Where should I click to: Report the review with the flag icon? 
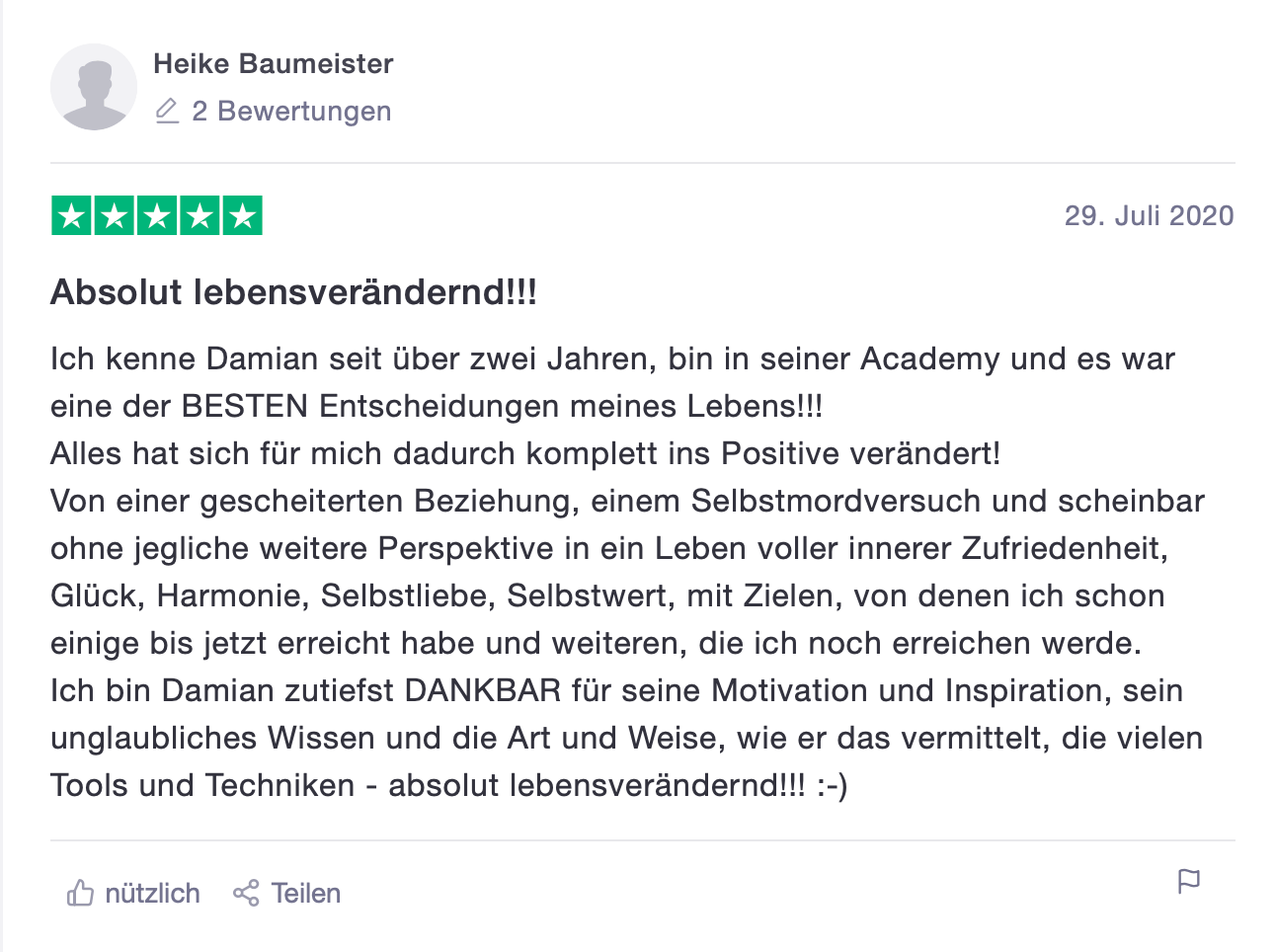coord(1189,881)
